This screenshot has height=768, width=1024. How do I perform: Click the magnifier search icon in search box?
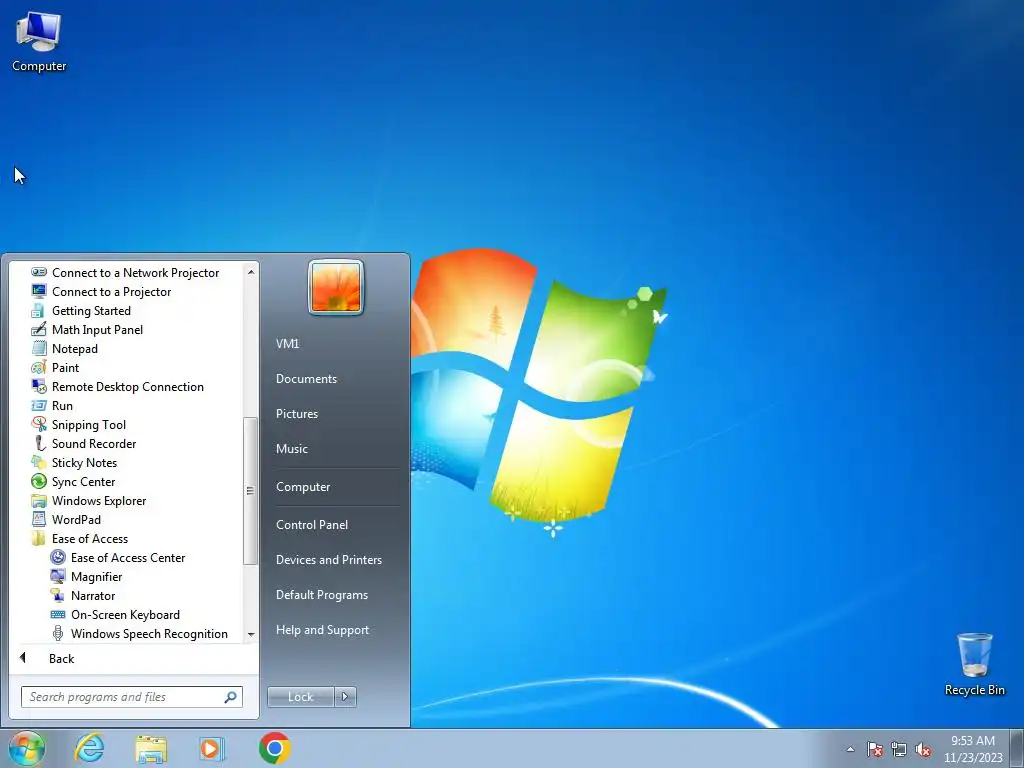[231, 697]
